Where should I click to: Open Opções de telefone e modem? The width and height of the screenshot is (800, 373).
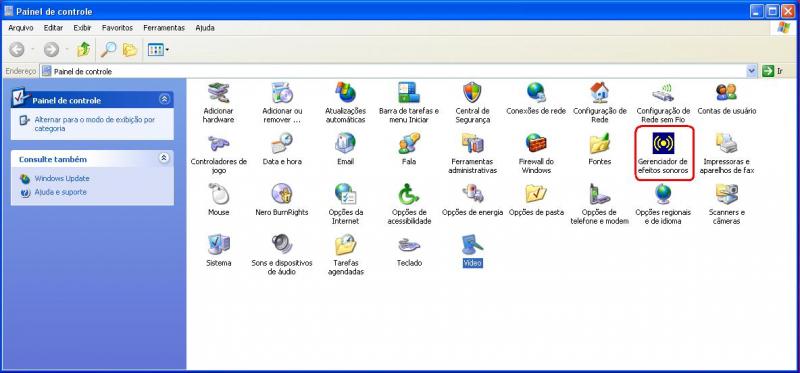point(599,204)
